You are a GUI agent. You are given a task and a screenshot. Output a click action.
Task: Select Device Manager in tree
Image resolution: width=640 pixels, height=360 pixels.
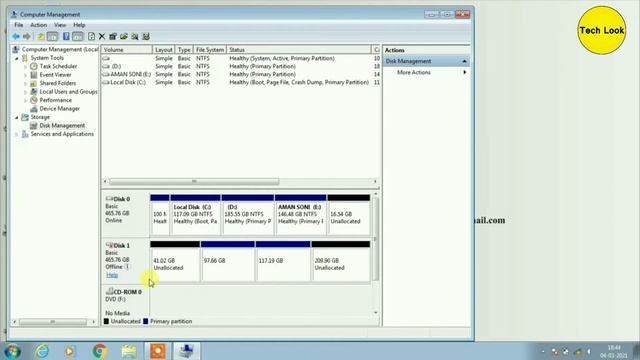(x=60, y=109)
